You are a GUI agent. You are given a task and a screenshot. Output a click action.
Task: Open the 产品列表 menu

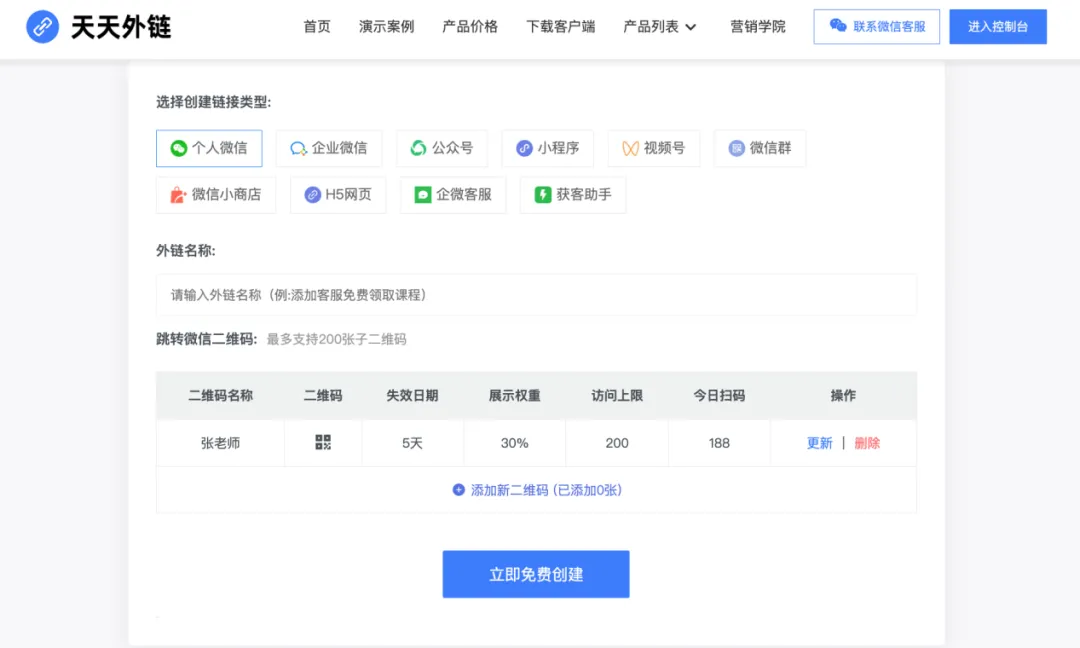(651, 26)
